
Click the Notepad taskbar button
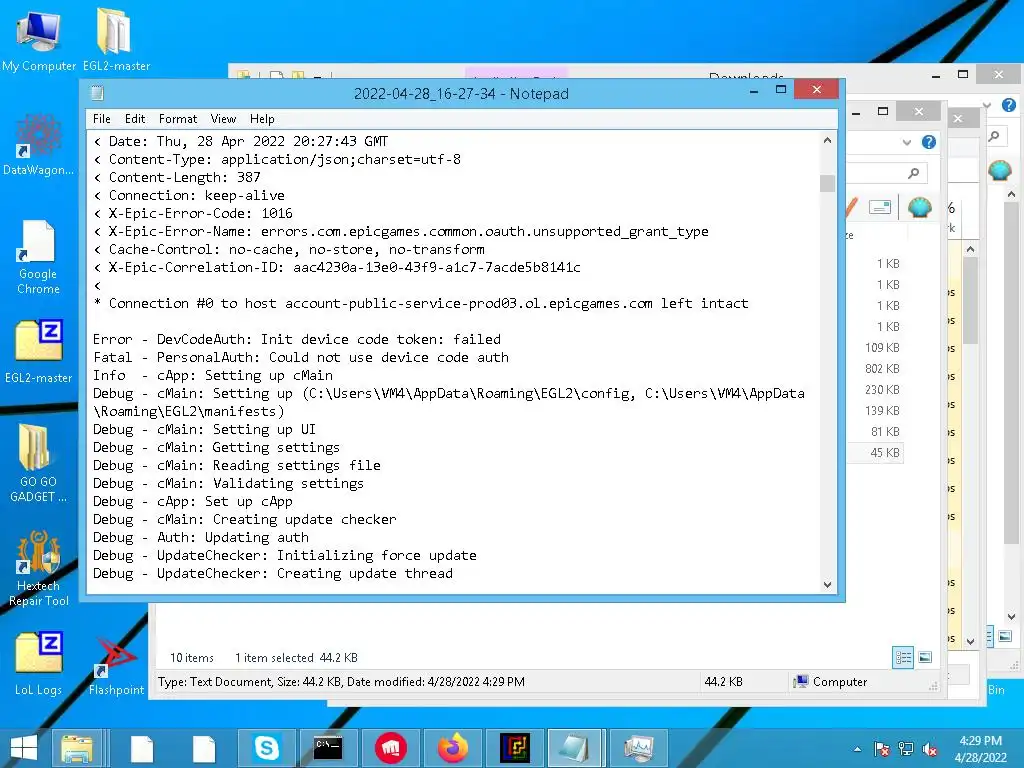click(x=575, y=748)
